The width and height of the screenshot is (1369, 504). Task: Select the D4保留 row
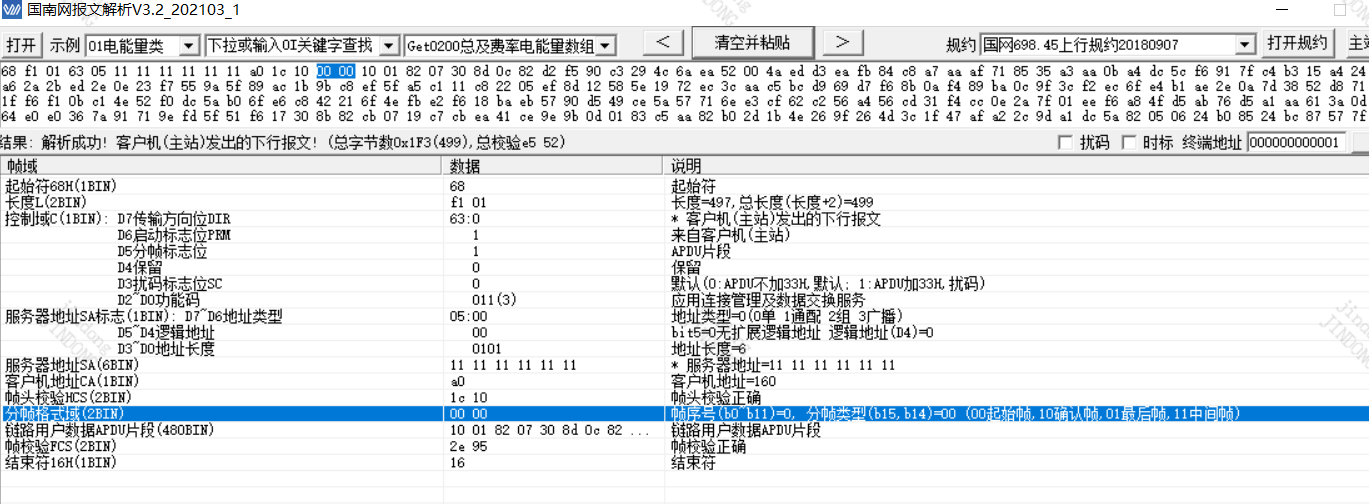pyautogui.click(x=684, y=267)
